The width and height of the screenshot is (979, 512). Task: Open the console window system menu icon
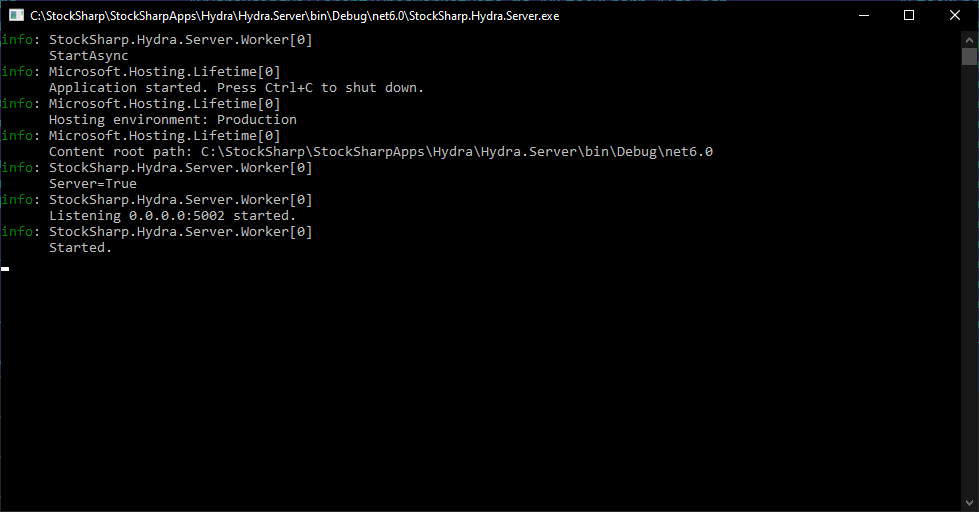(16, 16)
